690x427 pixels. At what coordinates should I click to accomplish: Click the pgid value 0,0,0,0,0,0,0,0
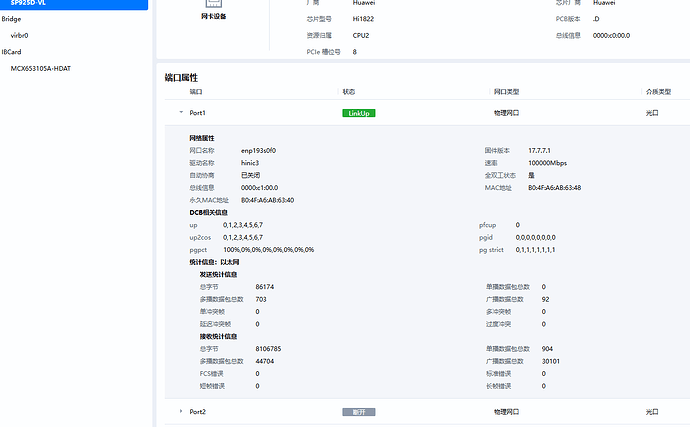pos(536,237)
